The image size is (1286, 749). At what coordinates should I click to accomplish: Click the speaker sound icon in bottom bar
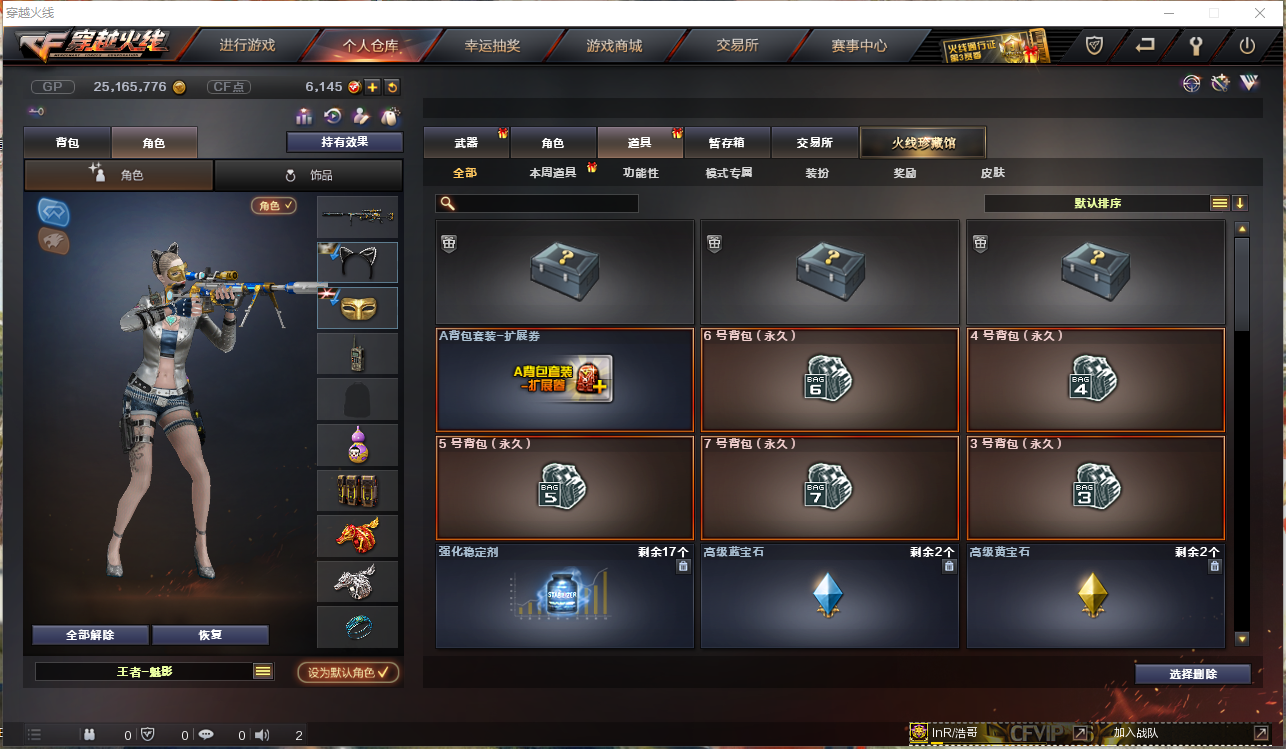(262, 735)
